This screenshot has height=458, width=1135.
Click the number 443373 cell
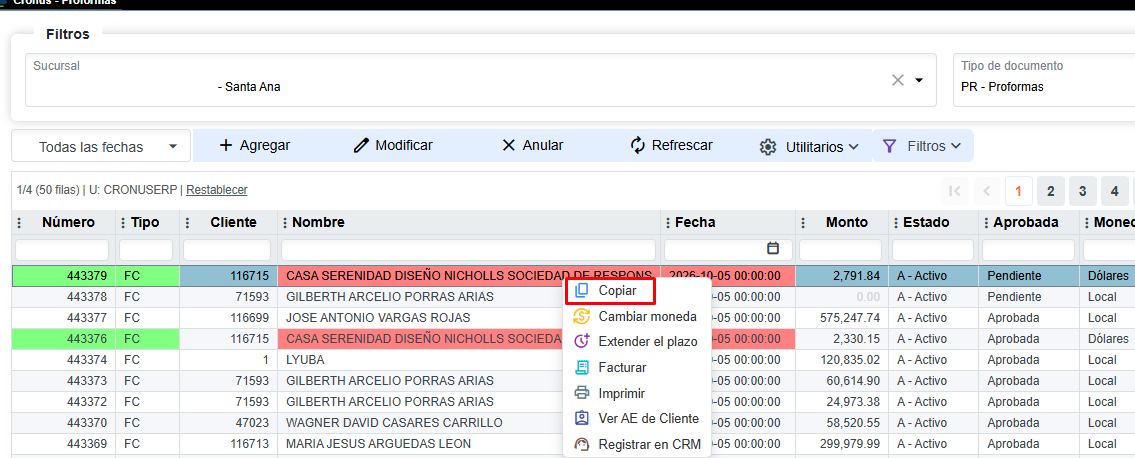64,381
